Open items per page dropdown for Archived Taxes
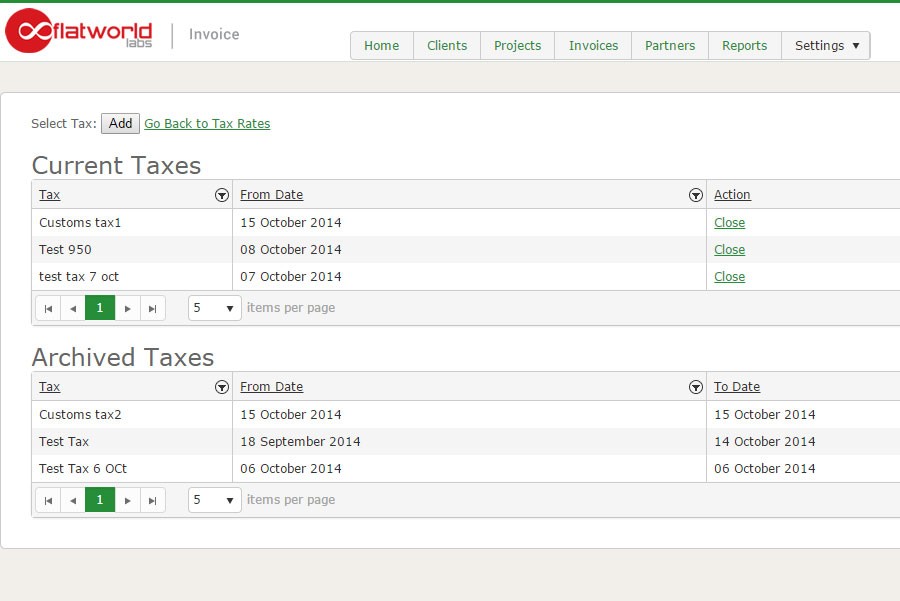The height and width of the screenshot is (601, 900). click(214, 500)
